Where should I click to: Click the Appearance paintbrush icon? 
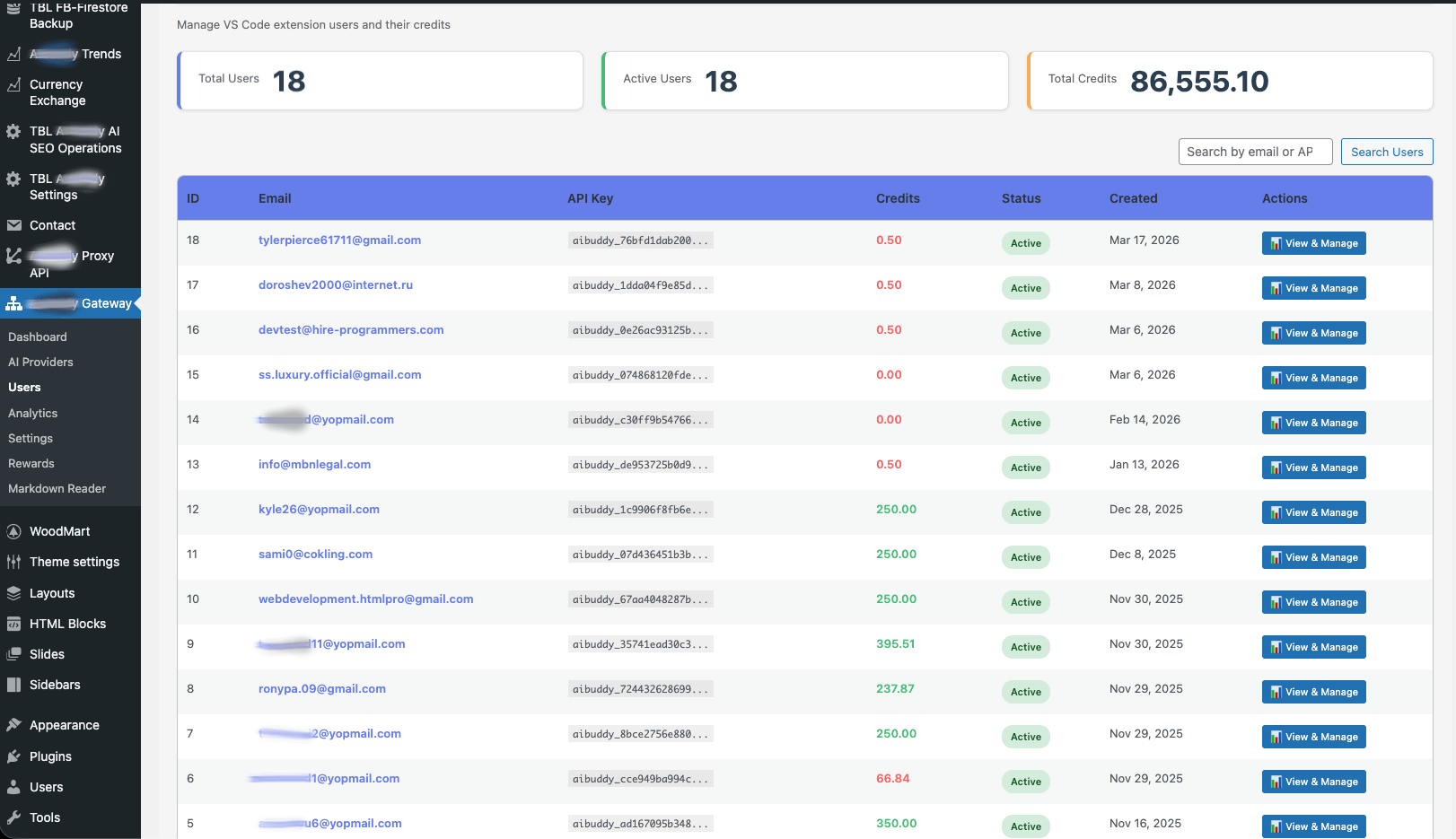tap(13, 725)
